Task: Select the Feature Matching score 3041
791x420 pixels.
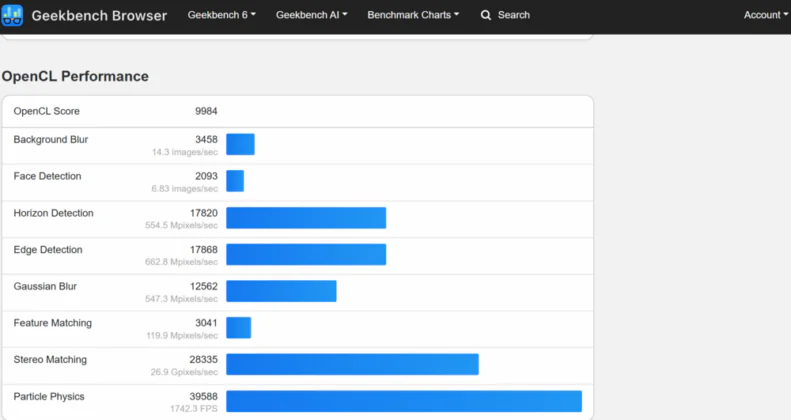Action: 206,323
